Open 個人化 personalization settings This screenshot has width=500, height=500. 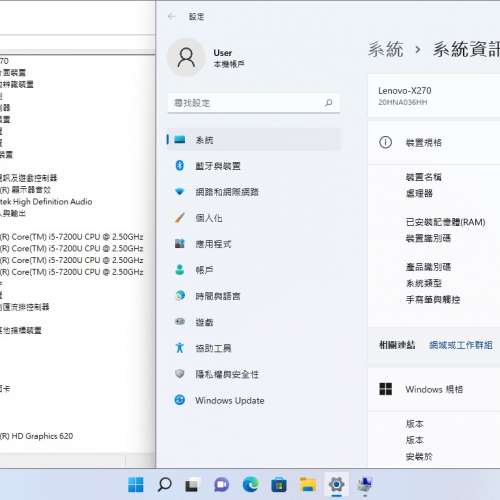coord(254,218)
